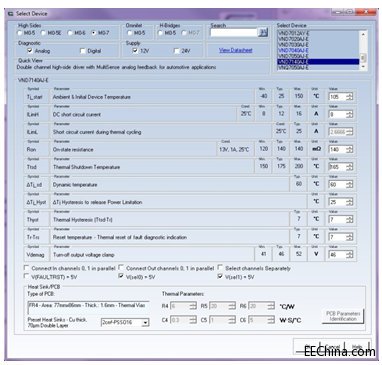Choose the H-Bridges M0-5 radio option
Image resolution: width=382 pixels, height=365 pixels.
160,33
